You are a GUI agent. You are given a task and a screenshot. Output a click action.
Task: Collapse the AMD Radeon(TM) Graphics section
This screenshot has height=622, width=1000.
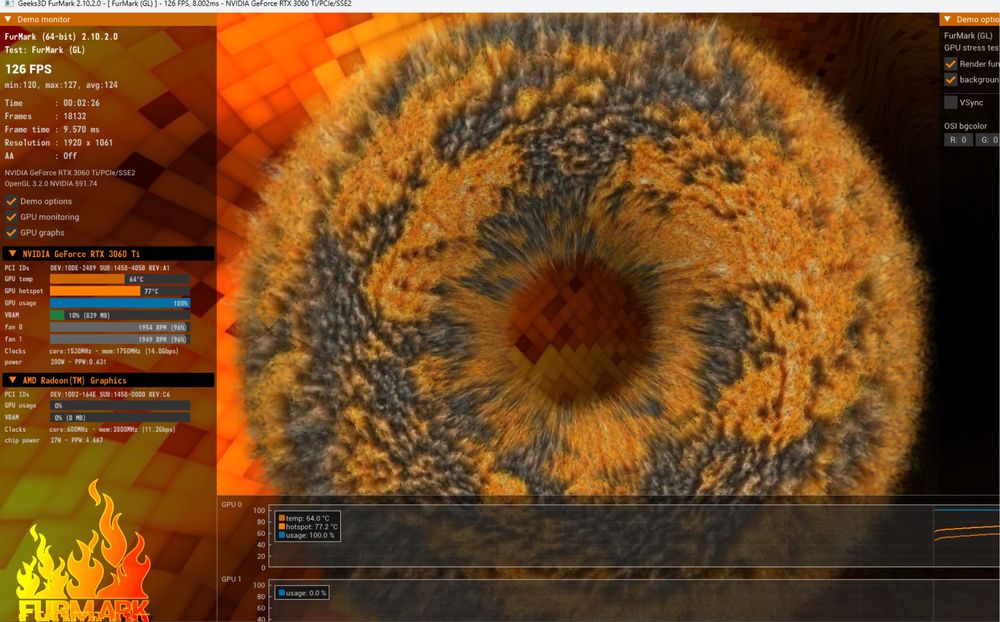tap(12, 380)
